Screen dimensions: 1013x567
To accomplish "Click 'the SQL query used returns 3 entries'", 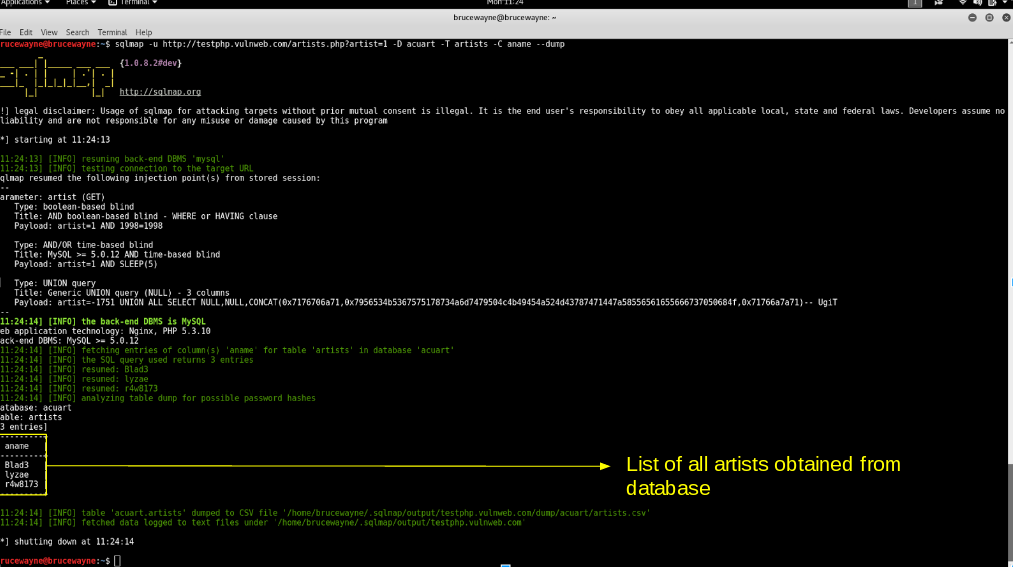I will pyautogui.click(x=127, y=360).
